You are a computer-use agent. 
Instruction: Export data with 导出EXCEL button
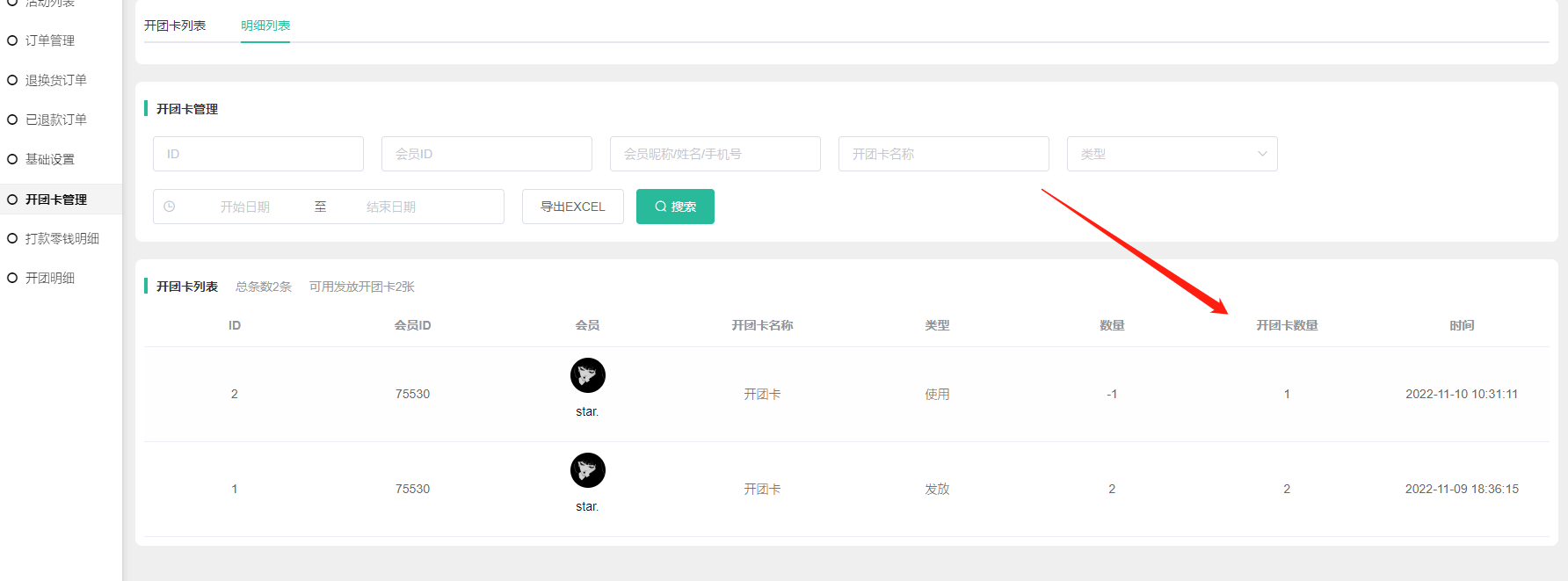coord(572,207)
